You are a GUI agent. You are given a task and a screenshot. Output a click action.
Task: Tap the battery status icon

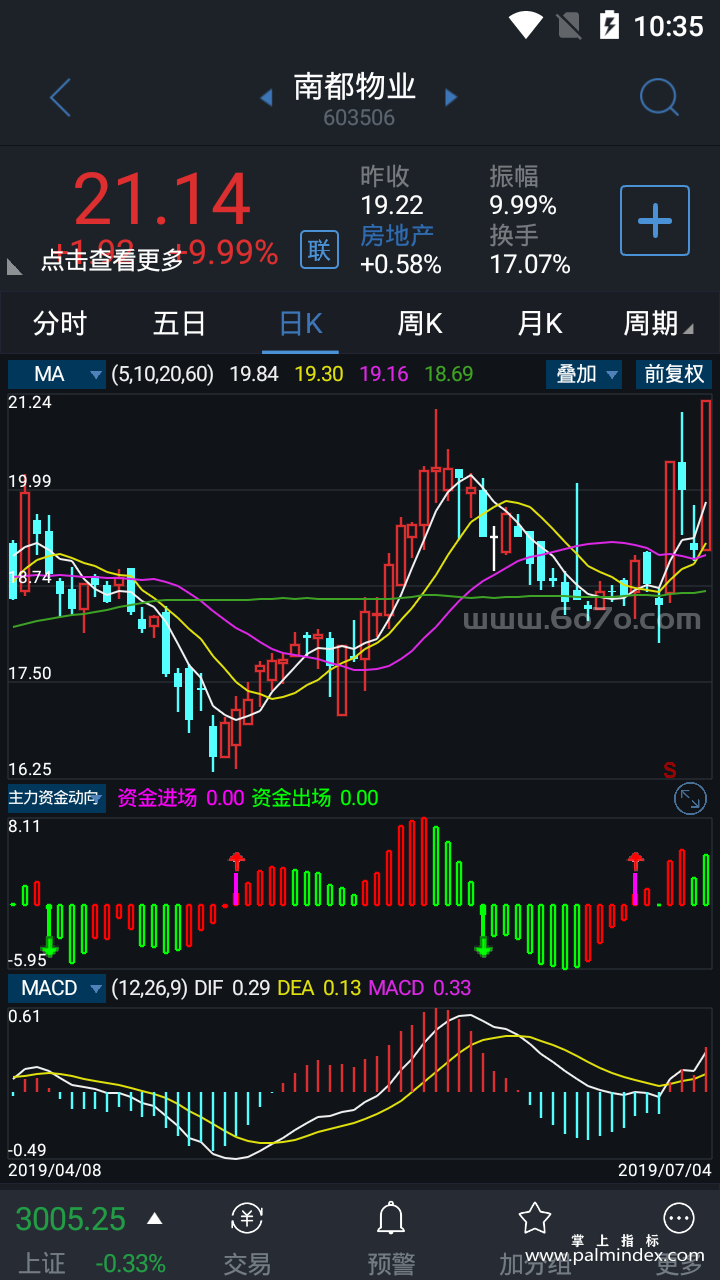click(609, 25)
